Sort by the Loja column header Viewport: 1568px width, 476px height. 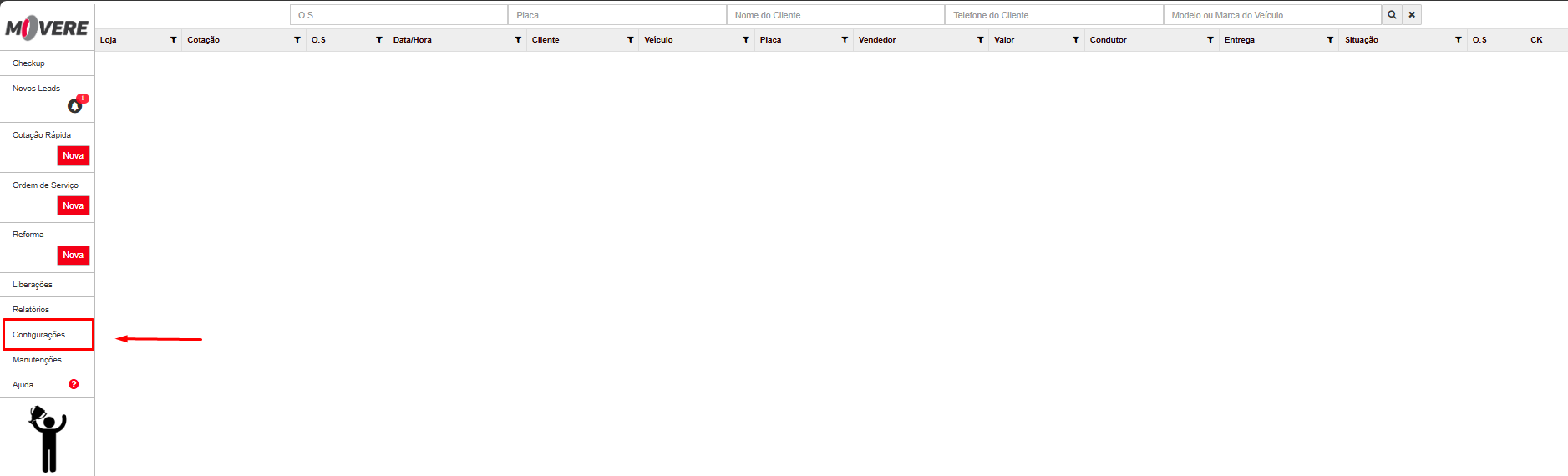coord(109,40)
